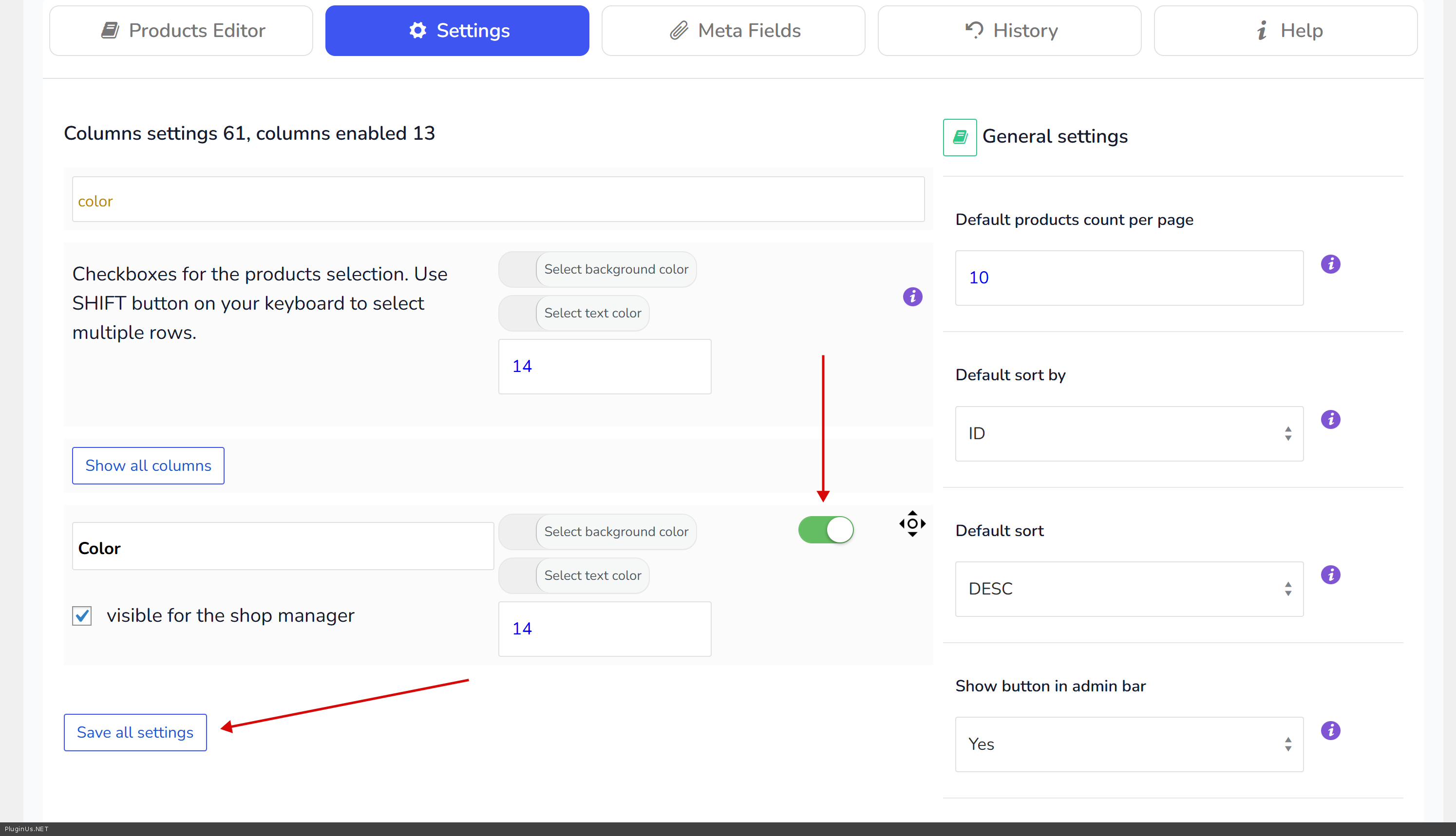
Task: Click info icon next to Default sort by
Action: click(x=1330, y=419)
